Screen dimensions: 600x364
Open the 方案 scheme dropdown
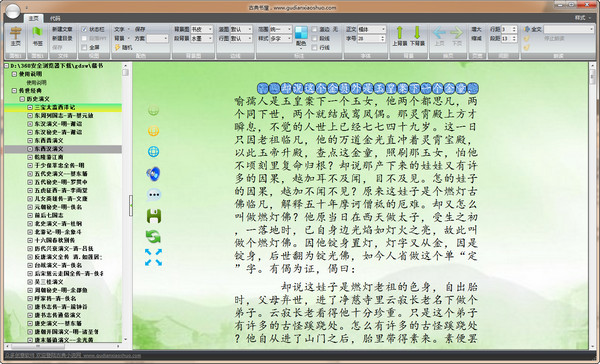pos(157,38)
